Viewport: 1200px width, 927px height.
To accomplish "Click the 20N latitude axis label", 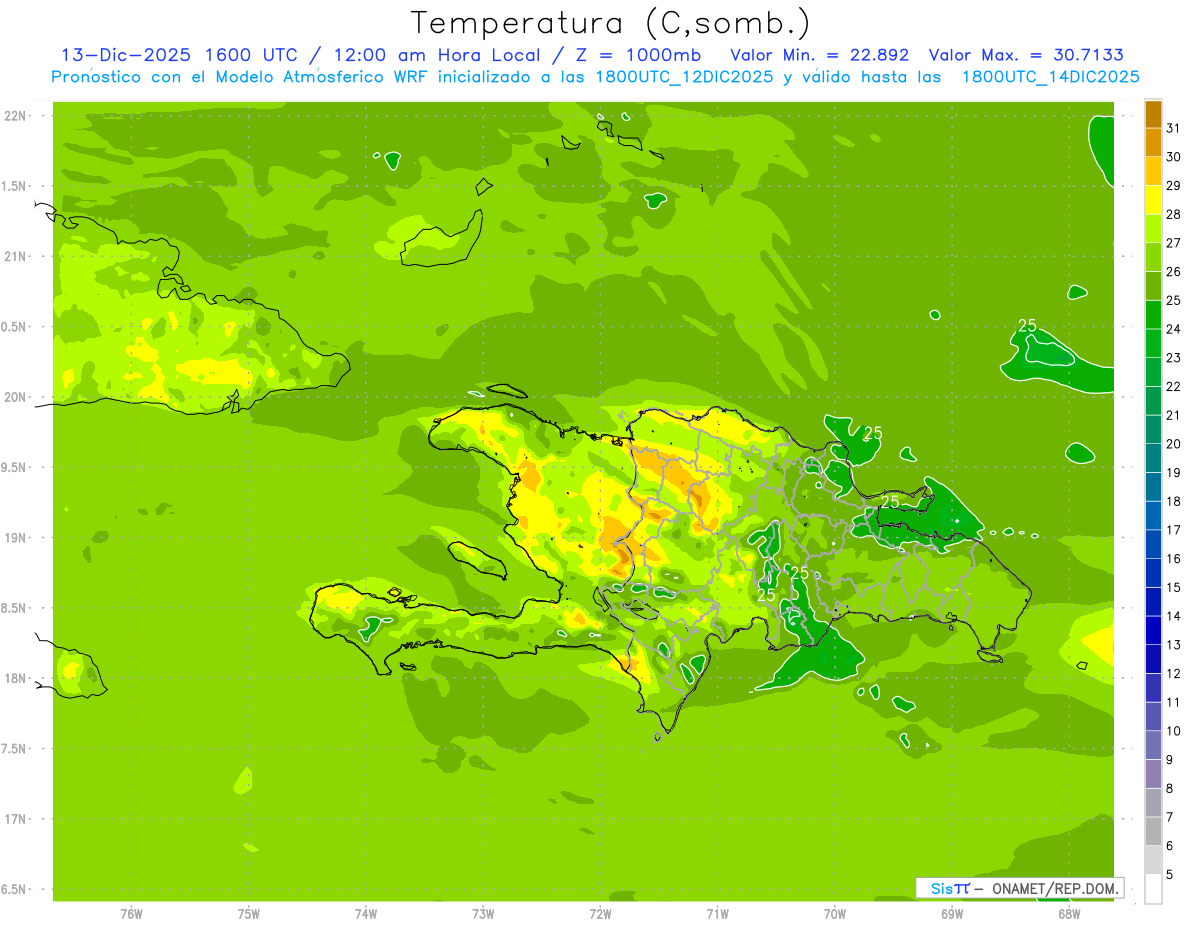I will tap(16, 397).
